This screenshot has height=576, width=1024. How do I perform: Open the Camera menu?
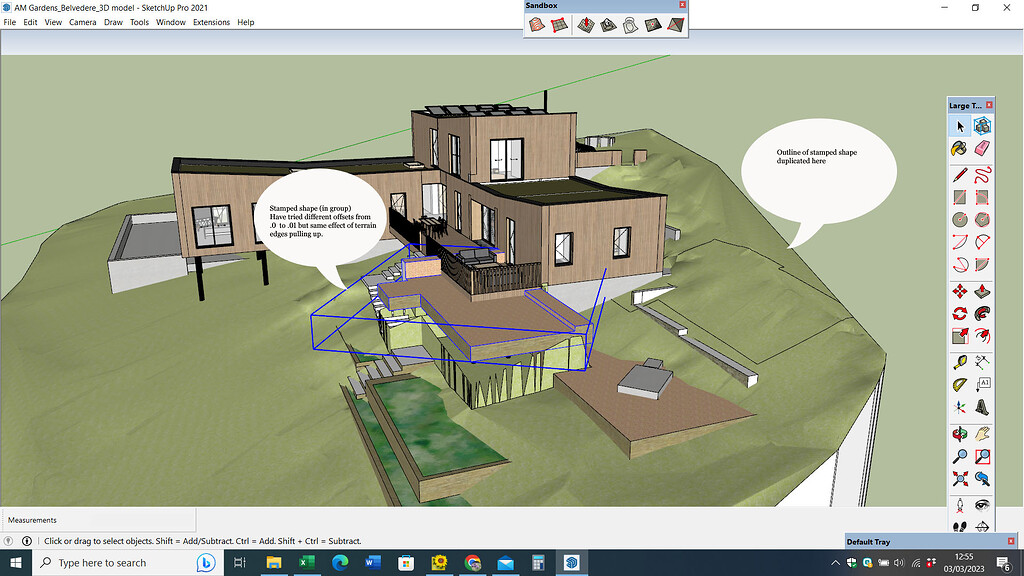coord(82,21)
